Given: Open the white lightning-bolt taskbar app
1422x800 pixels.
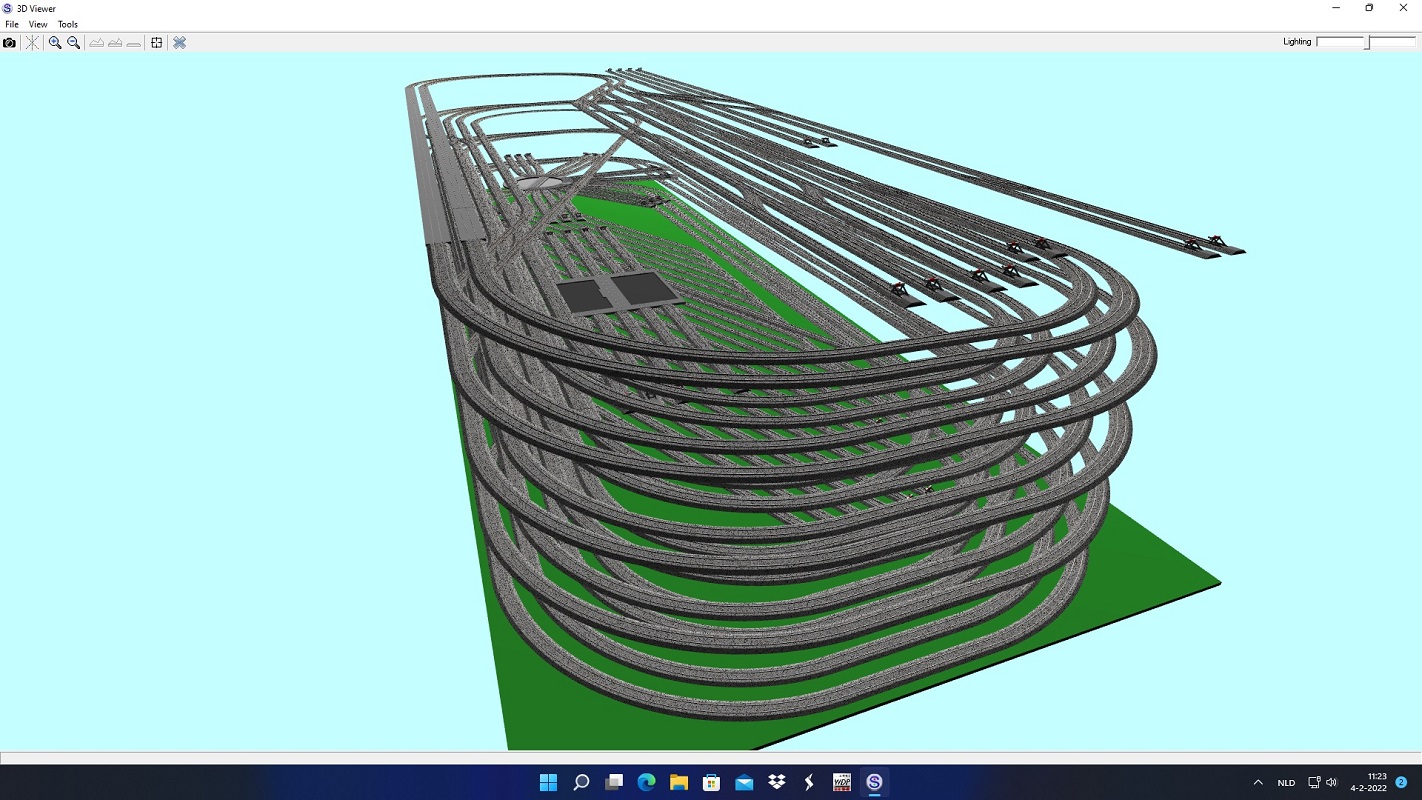Looking at the screenshot, I should 809,782.
